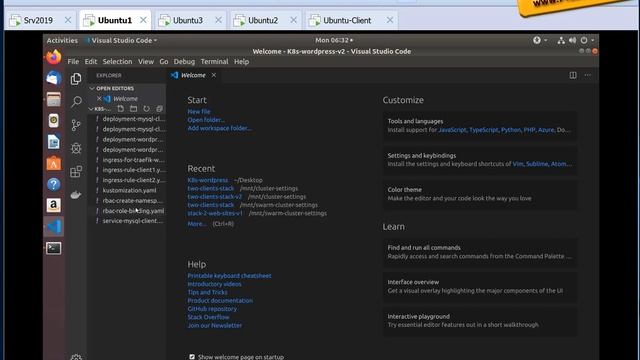640x360 pixels.
Task: Open the Search view in activity bar
Action: [76, 102]
